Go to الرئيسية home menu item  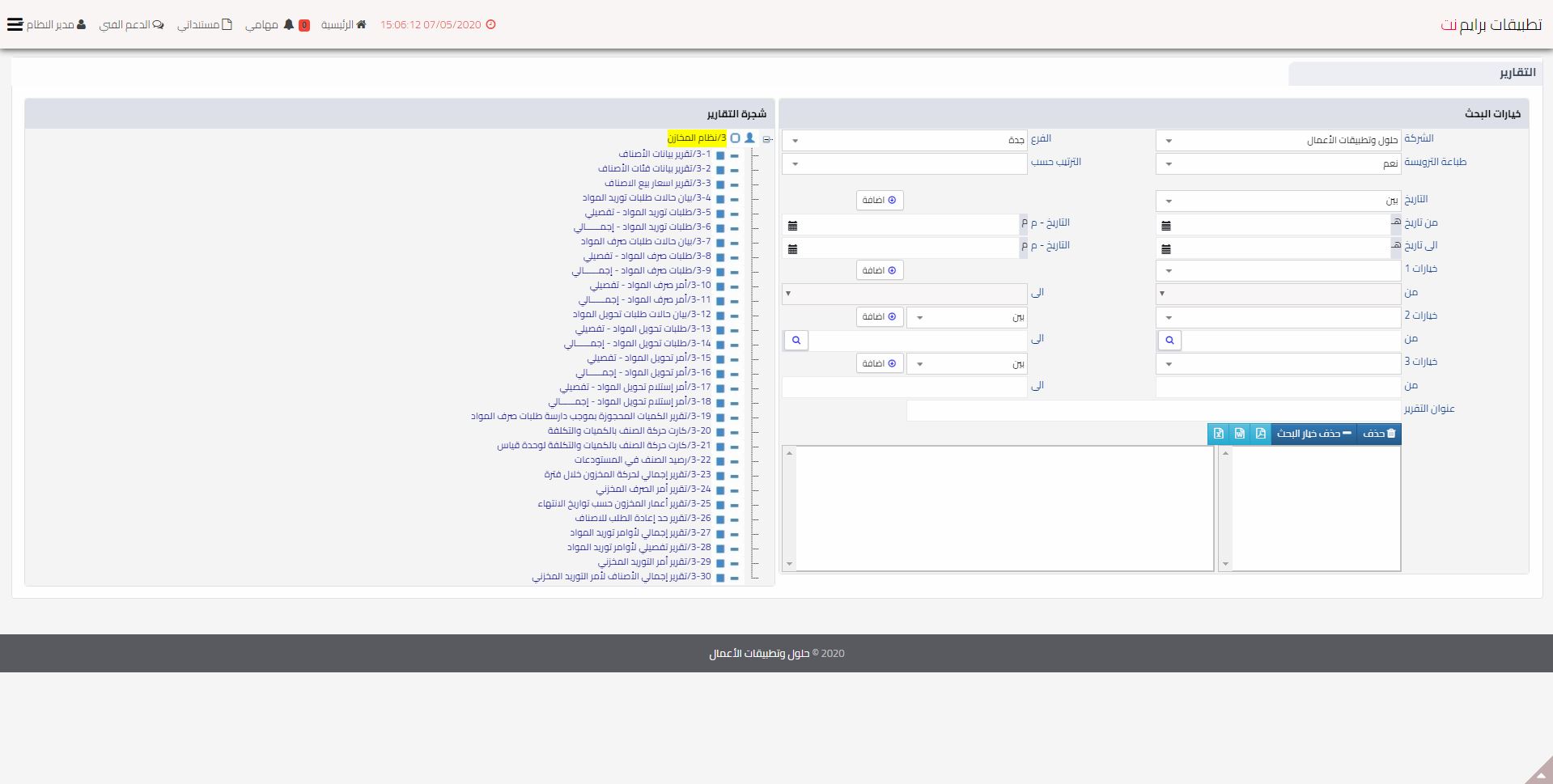tap(343, 25)
